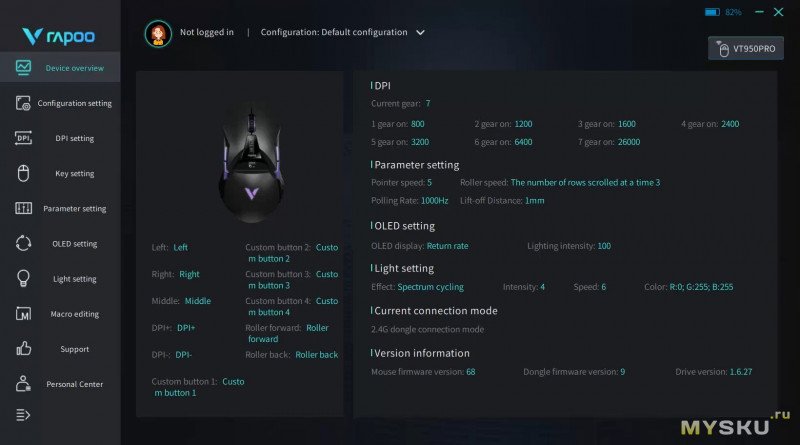Click the Parameter setting sliders icon
This screenshot has width=800, height=445.
click(24, 208)
